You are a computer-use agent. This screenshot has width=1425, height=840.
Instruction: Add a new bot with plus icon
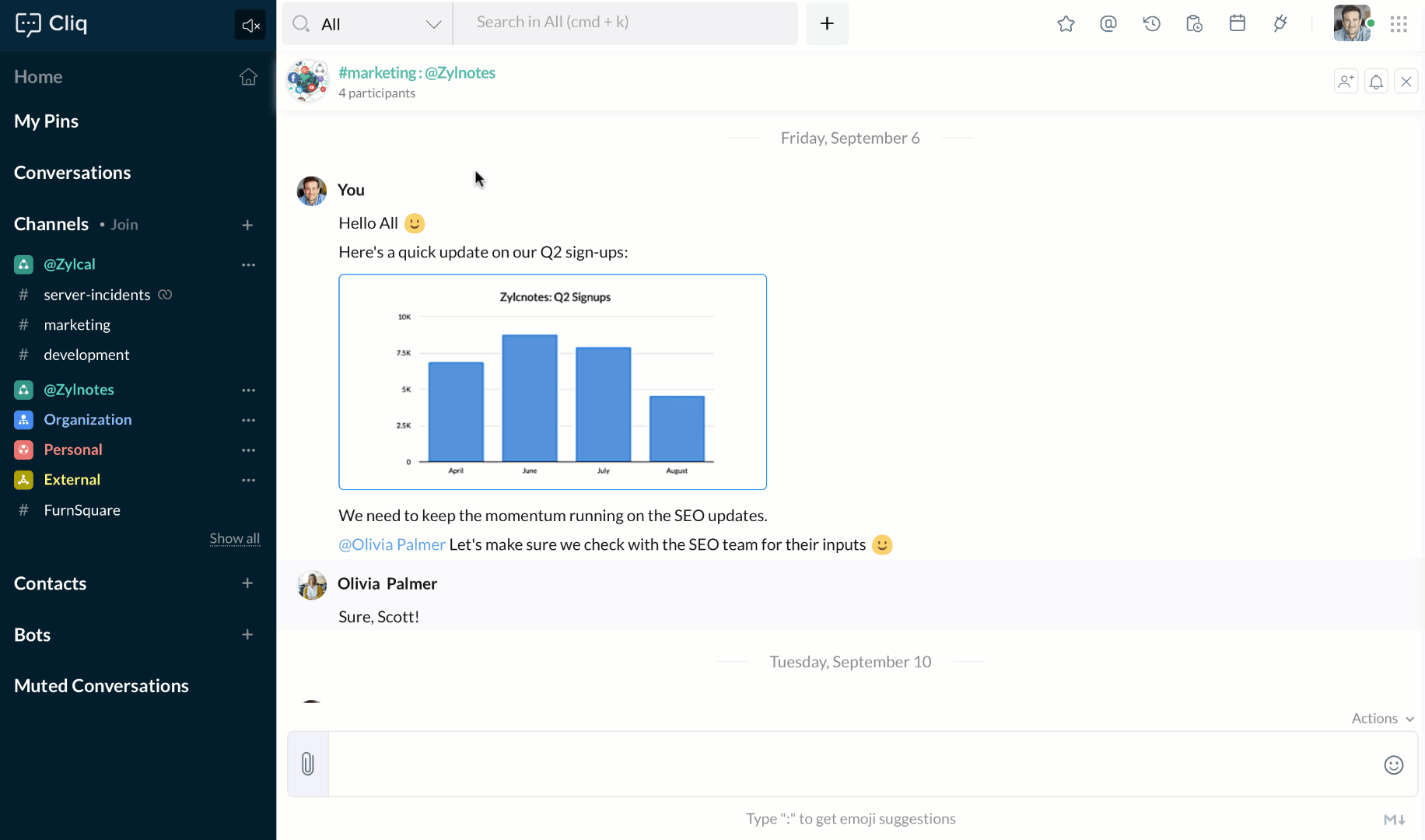[247, 635]
